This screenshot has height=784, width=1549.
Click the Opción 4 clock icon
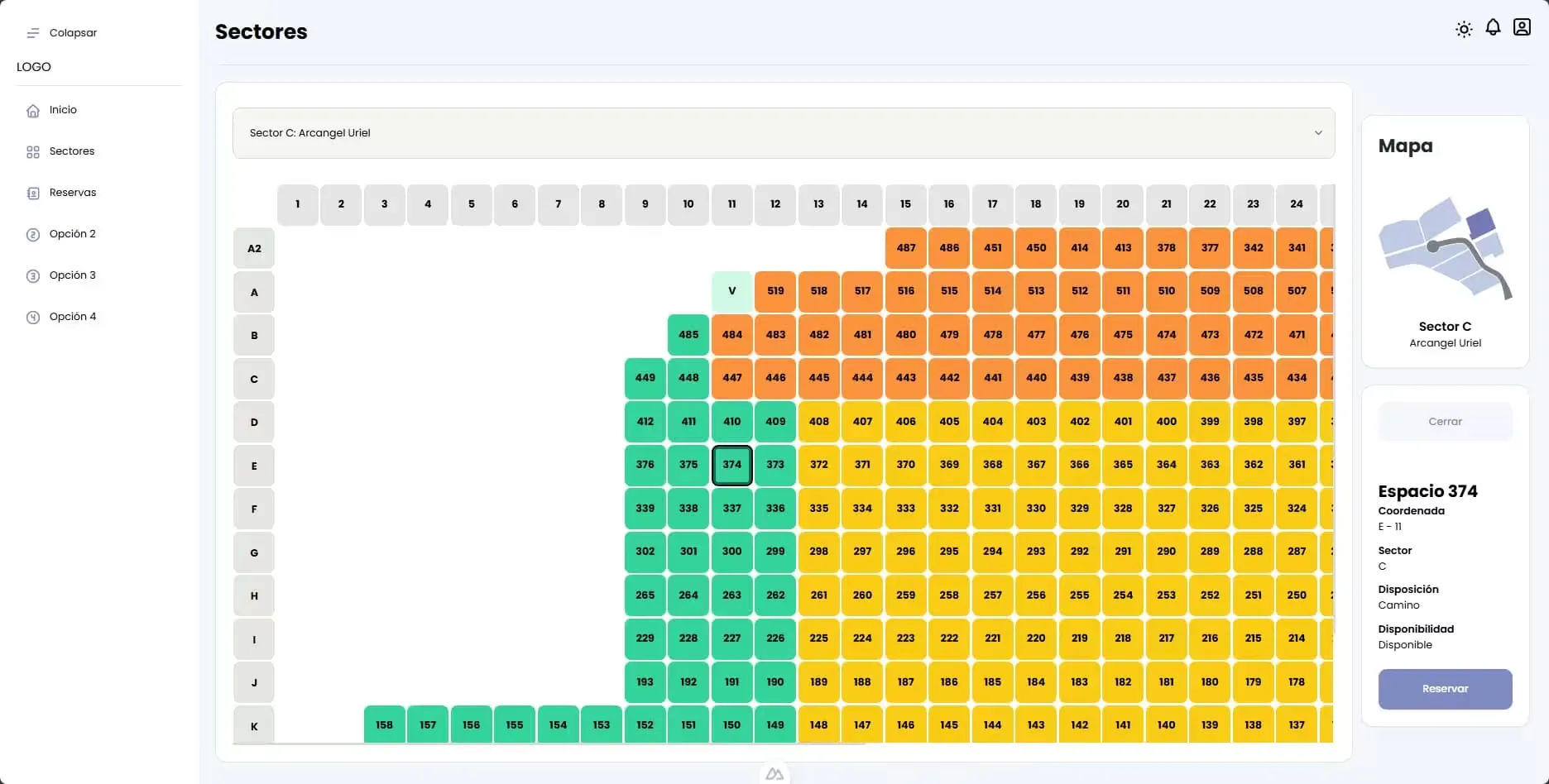(x=32, y=317)
